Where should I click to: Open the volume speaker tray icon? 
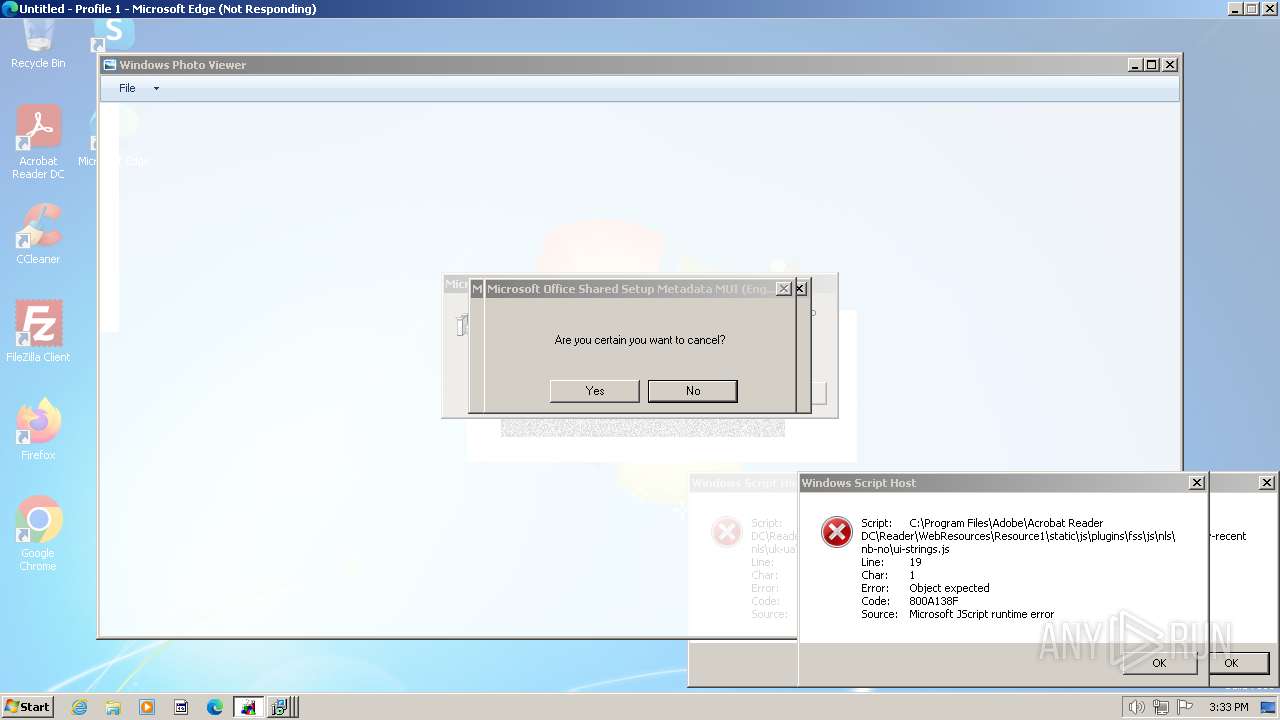point(1136,707)
